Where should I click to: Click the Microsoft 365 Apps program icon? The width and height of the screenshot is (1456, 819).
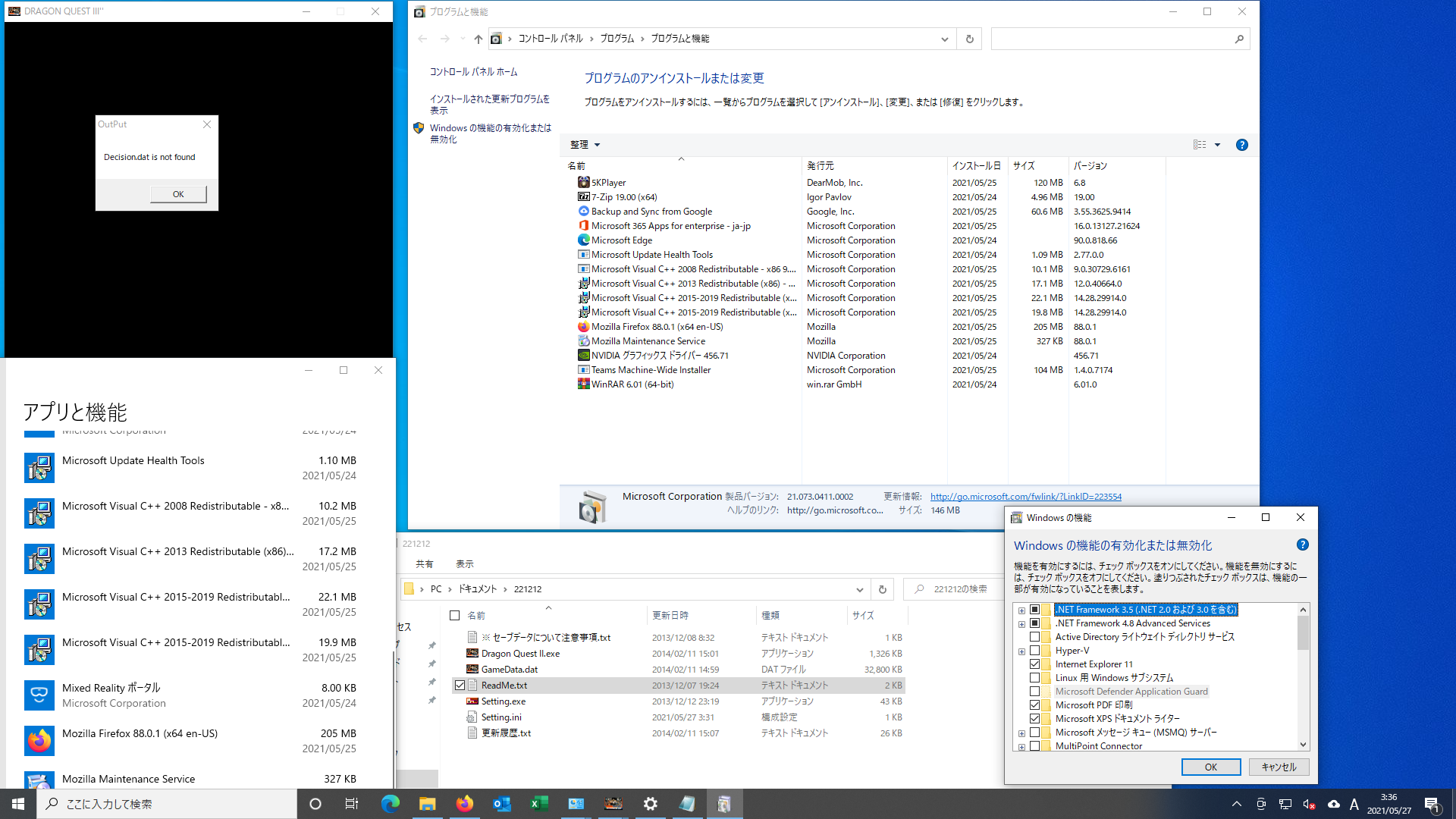point(583,226)
